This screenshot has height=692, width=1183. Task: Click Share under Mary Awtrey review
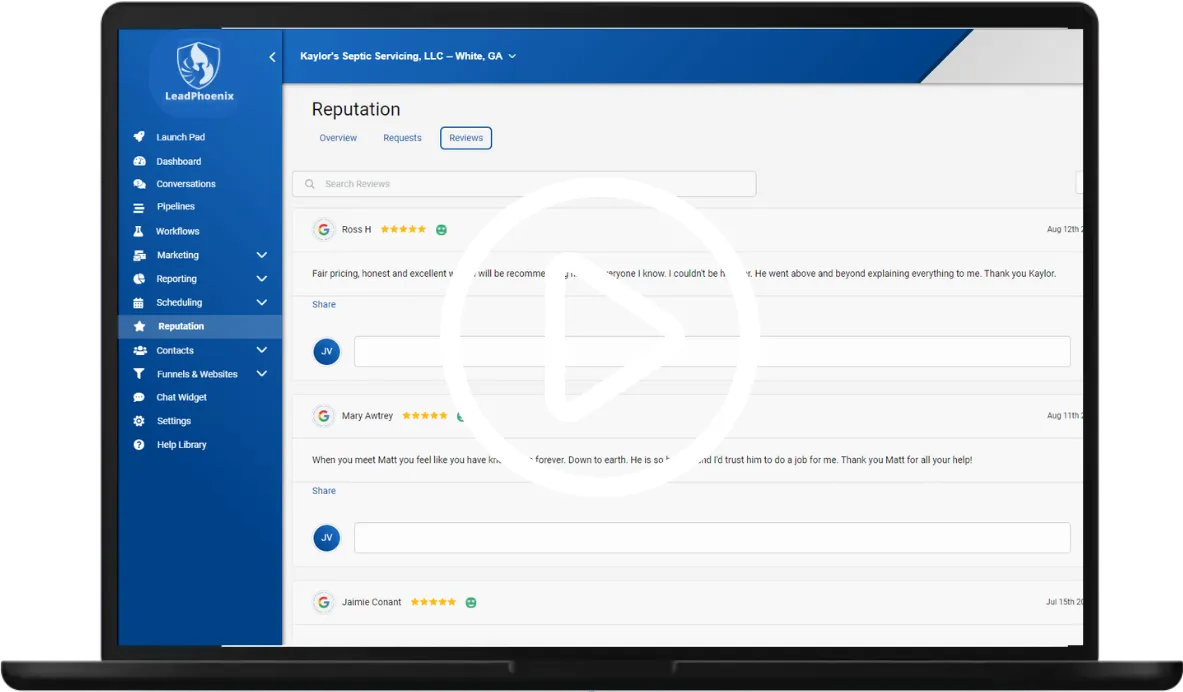coord(324,491)
